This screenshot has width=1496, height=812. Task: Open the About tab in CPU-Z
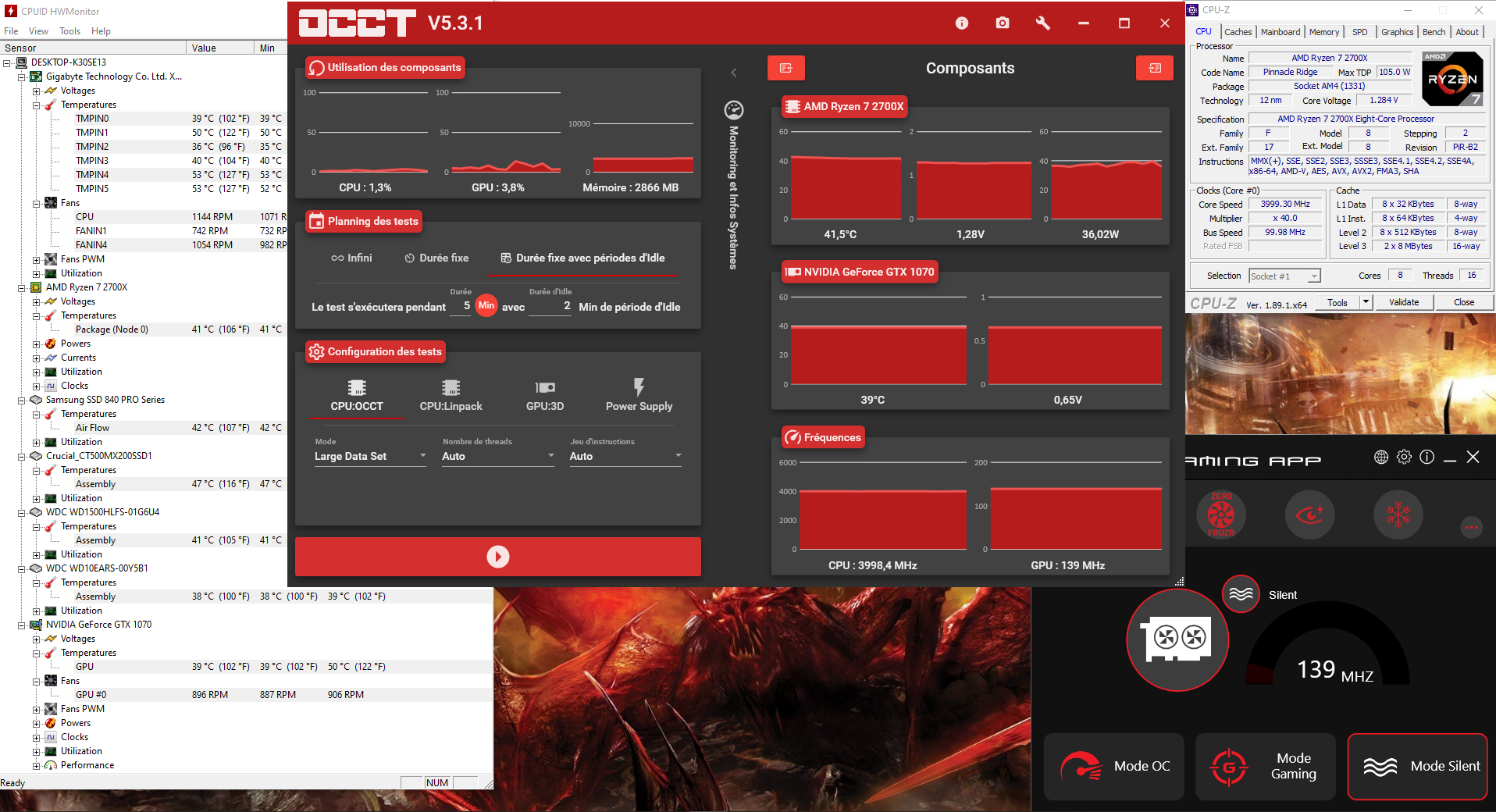pyautogui.click(x=1467, y=32)
